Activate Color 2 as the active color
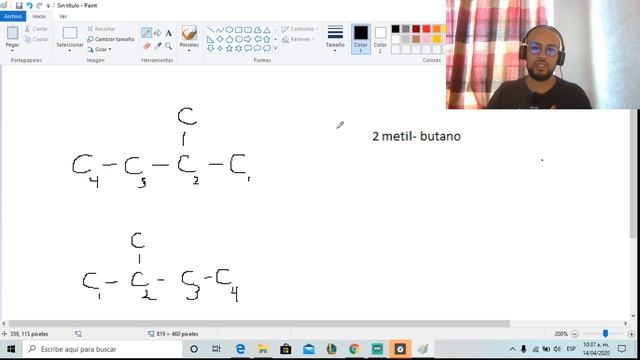 [x=380, y=39]
